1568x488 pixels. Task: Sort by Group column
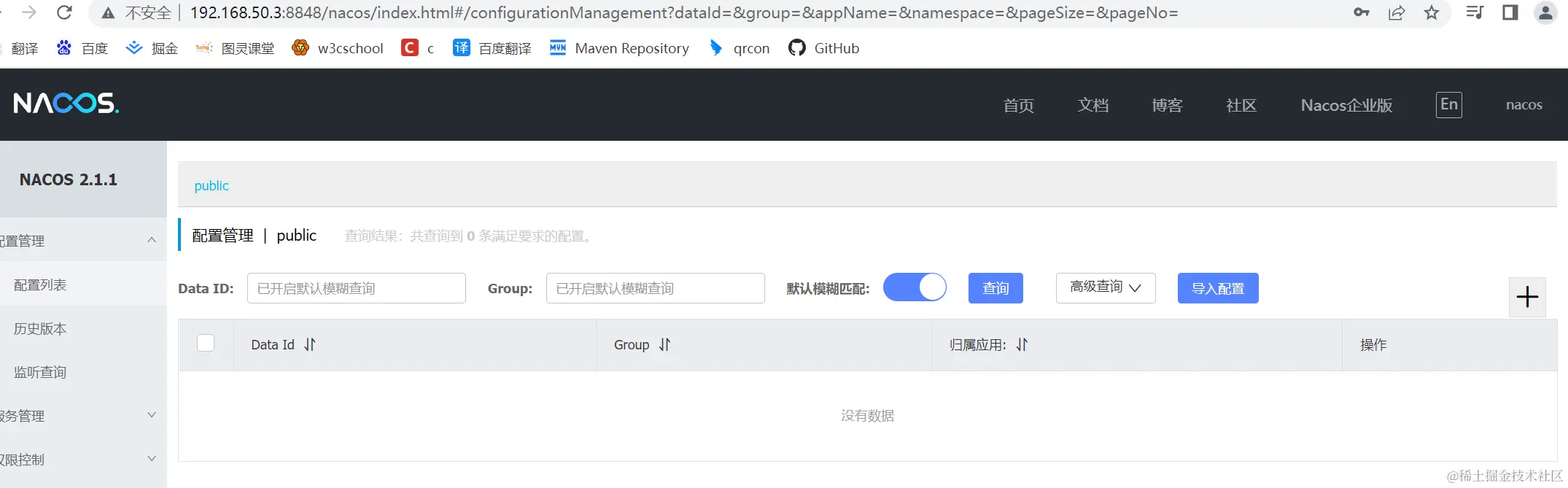pos(664,344)
